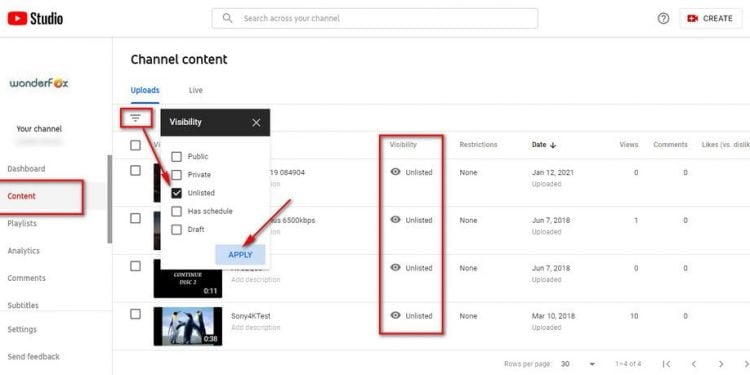Click the Views column header
This screenshot has width=750, height=375.
(629, 144)
